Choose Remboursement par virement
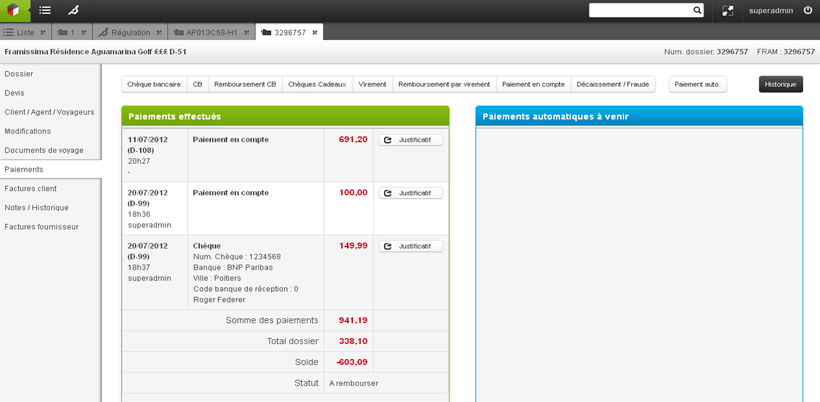The height and width of the screenshot is (402, 820). (x=444, y=85)
